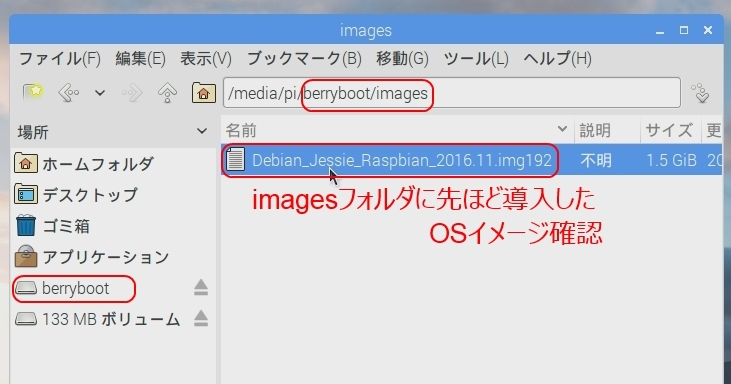This screenshot has width=731, height=384.
Task: Sort by the 名前 column header
Action: 397,130
